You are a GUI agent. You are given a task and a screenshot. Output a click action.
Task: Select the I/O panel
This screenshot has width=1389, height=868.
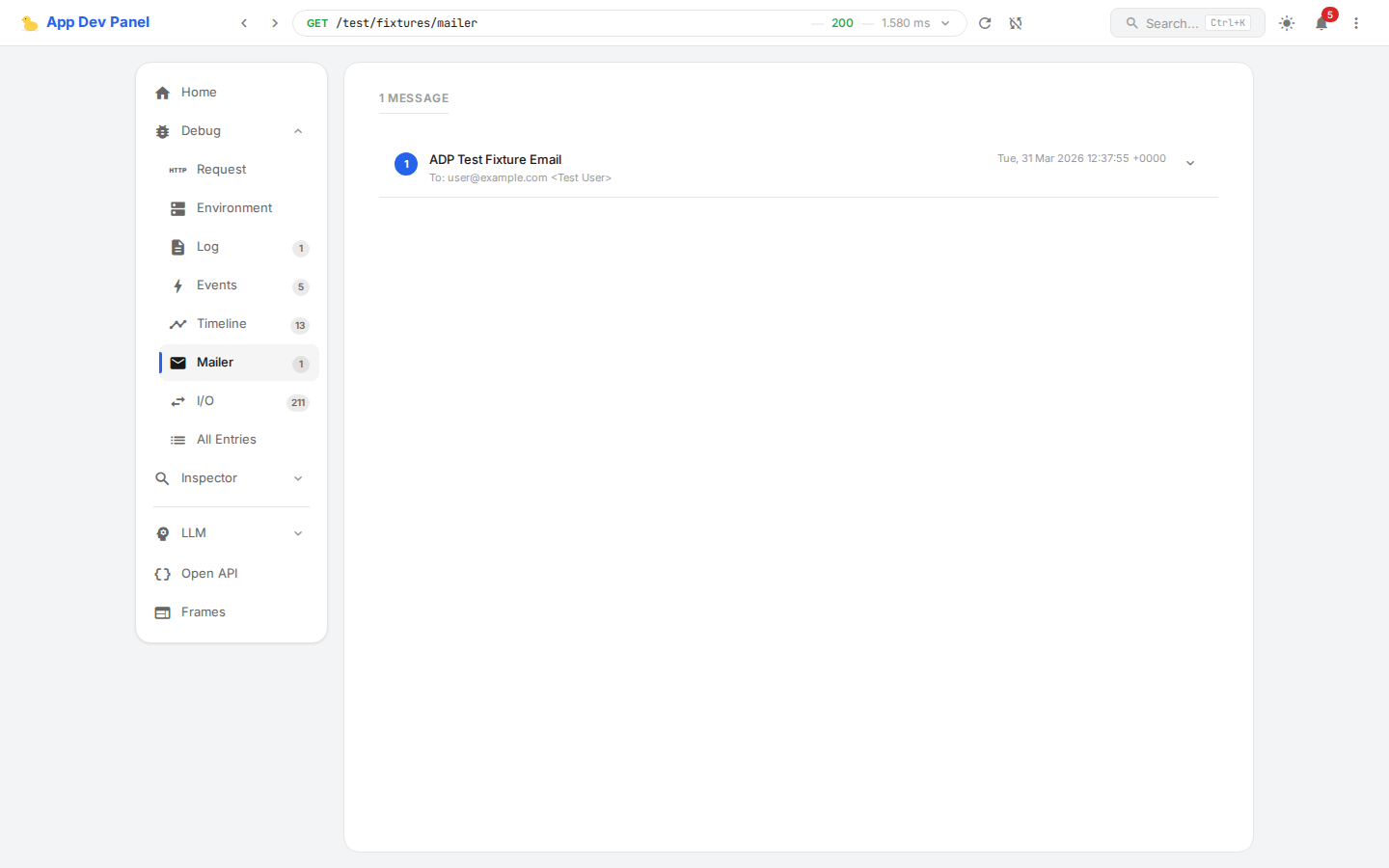[x=204, y=400]
